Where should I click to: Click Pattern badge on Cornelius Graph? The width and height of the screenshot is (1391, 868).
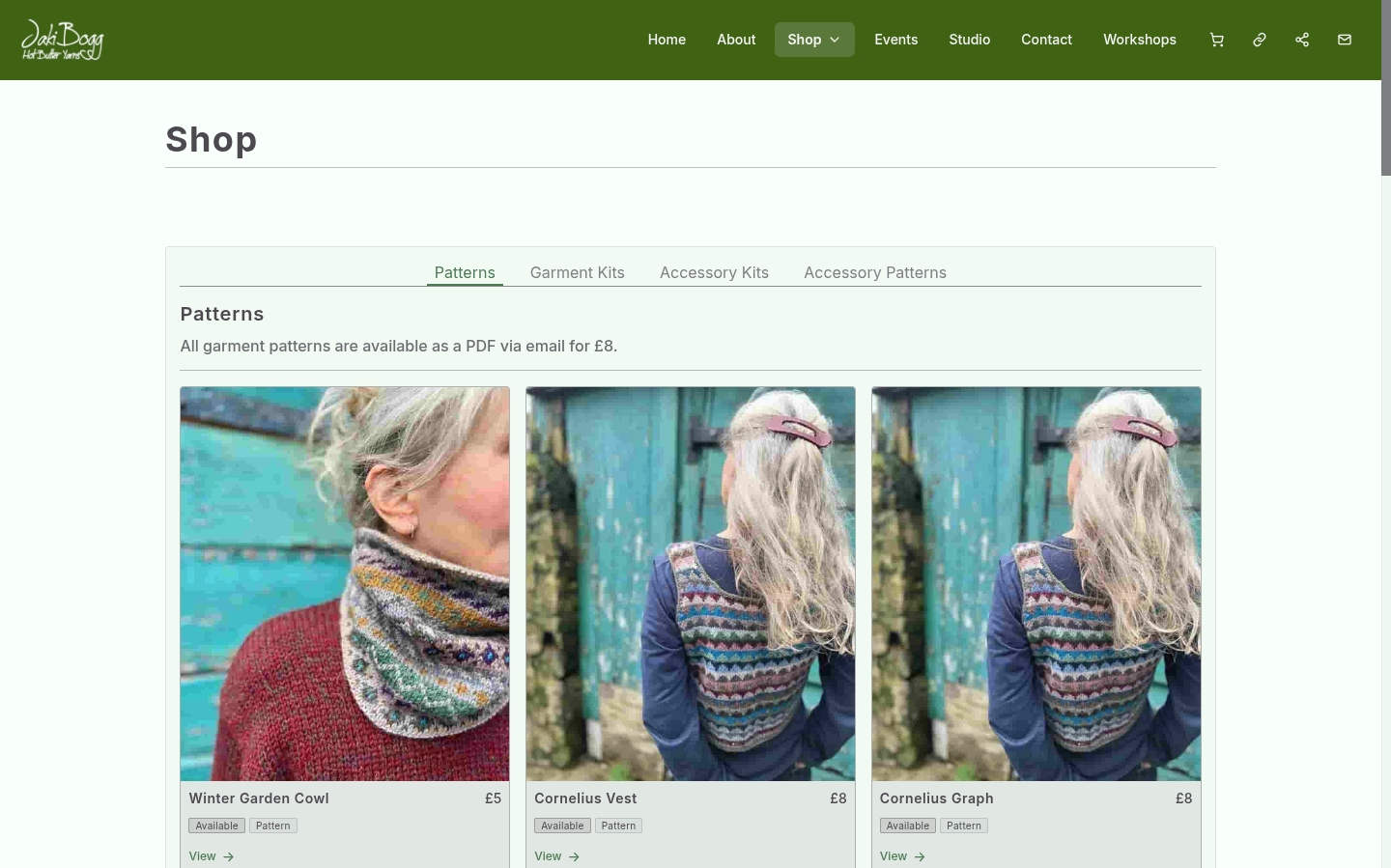pyautogui.click(x=965, y=826)
